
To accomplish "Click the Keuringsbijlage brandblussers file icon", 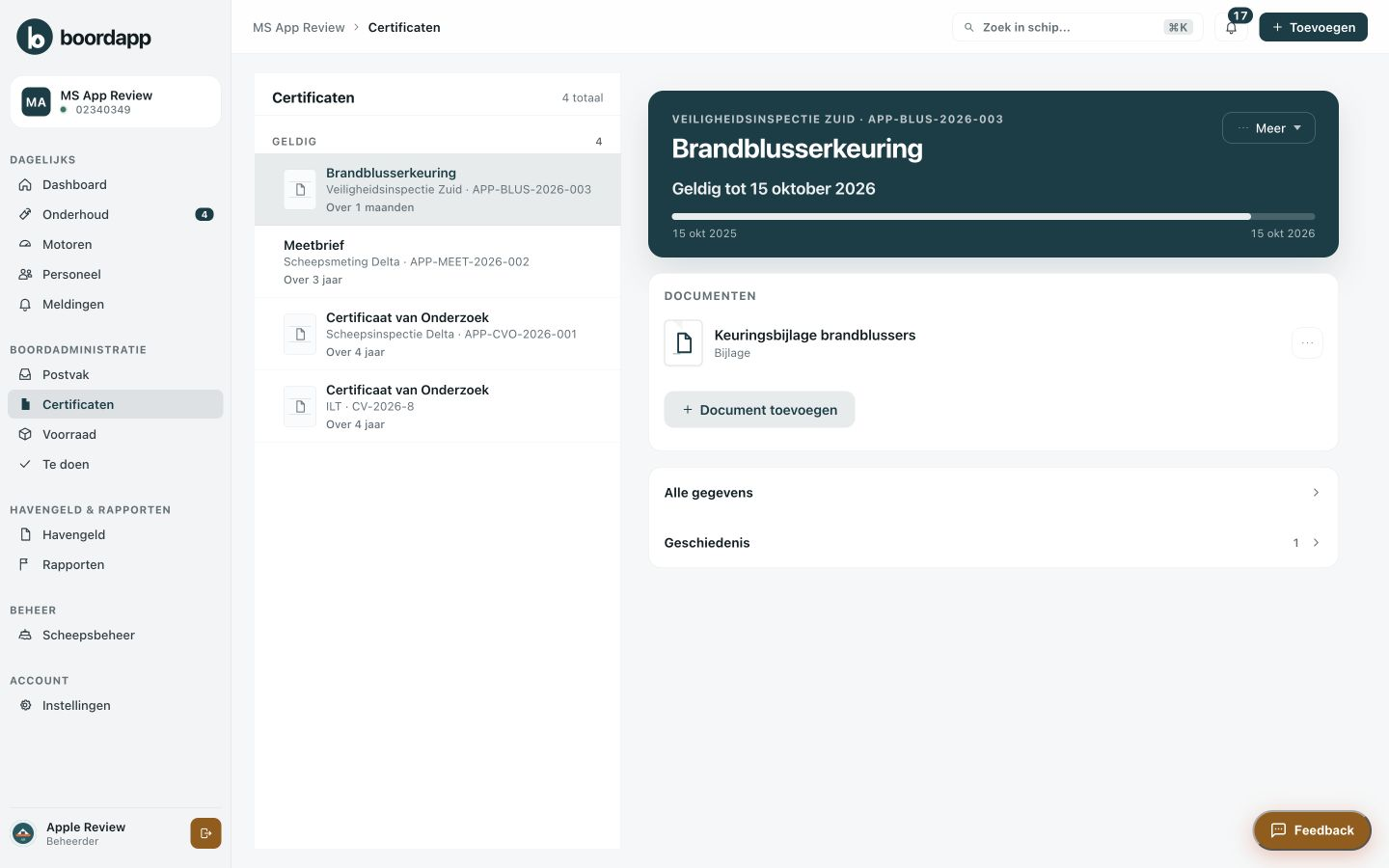I will [684, 343].
